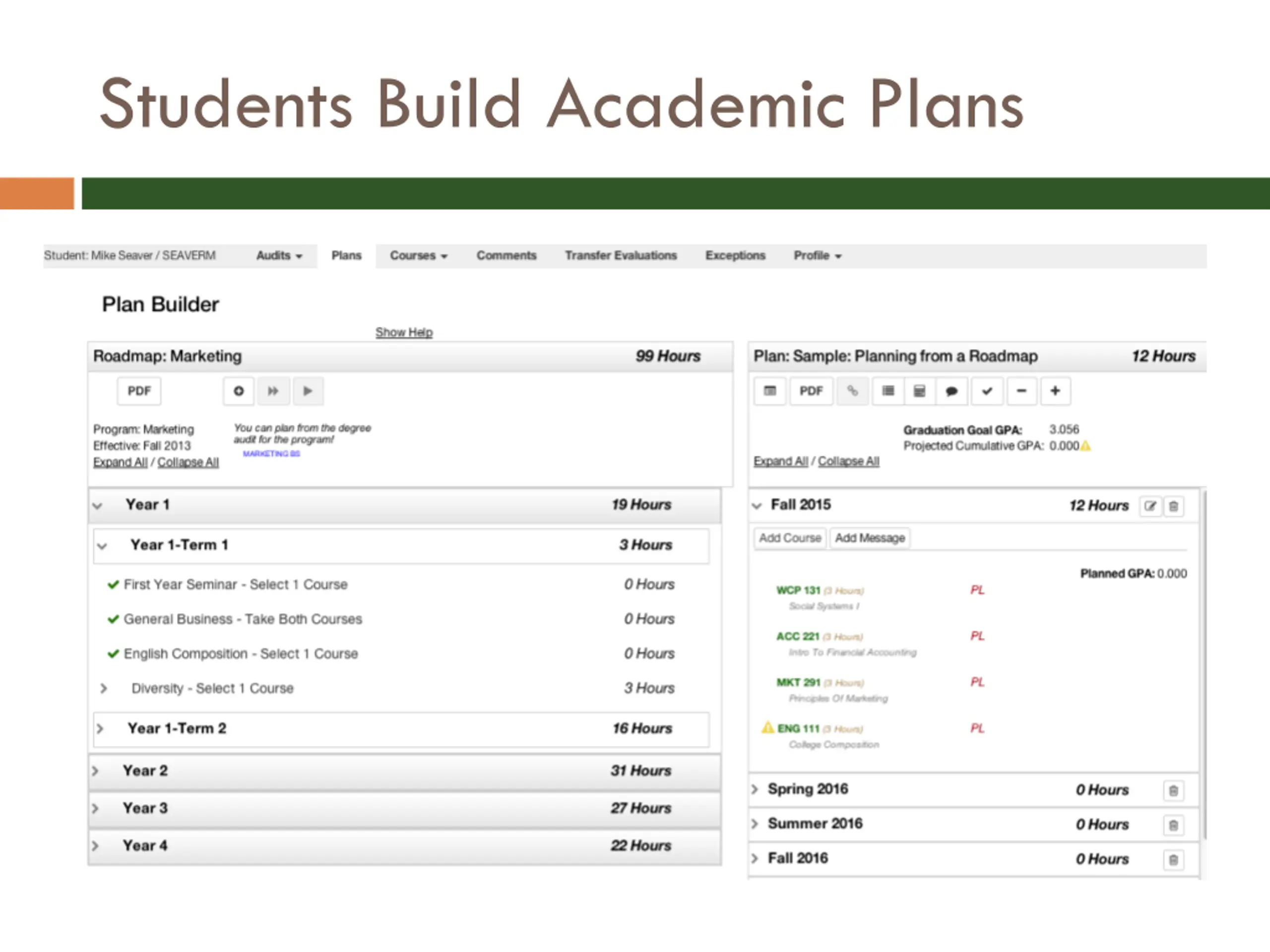Click the Show Help link
The width and height of the screenshot is (1270, 952).
point(404,332)
